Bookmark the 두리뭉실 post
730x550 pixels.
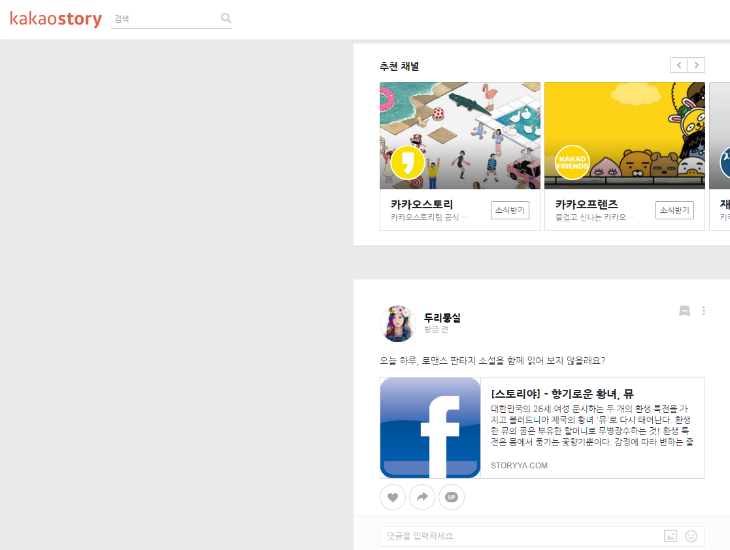[684, 311]
